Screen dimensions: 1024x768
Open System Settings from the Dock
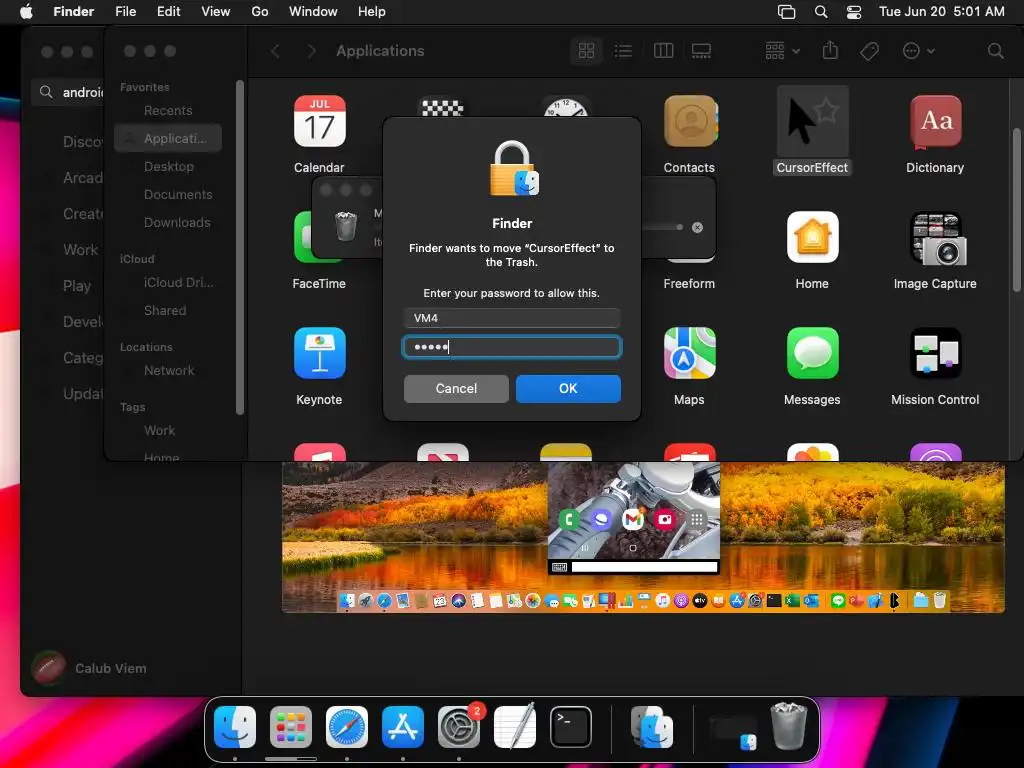point(458,727)
